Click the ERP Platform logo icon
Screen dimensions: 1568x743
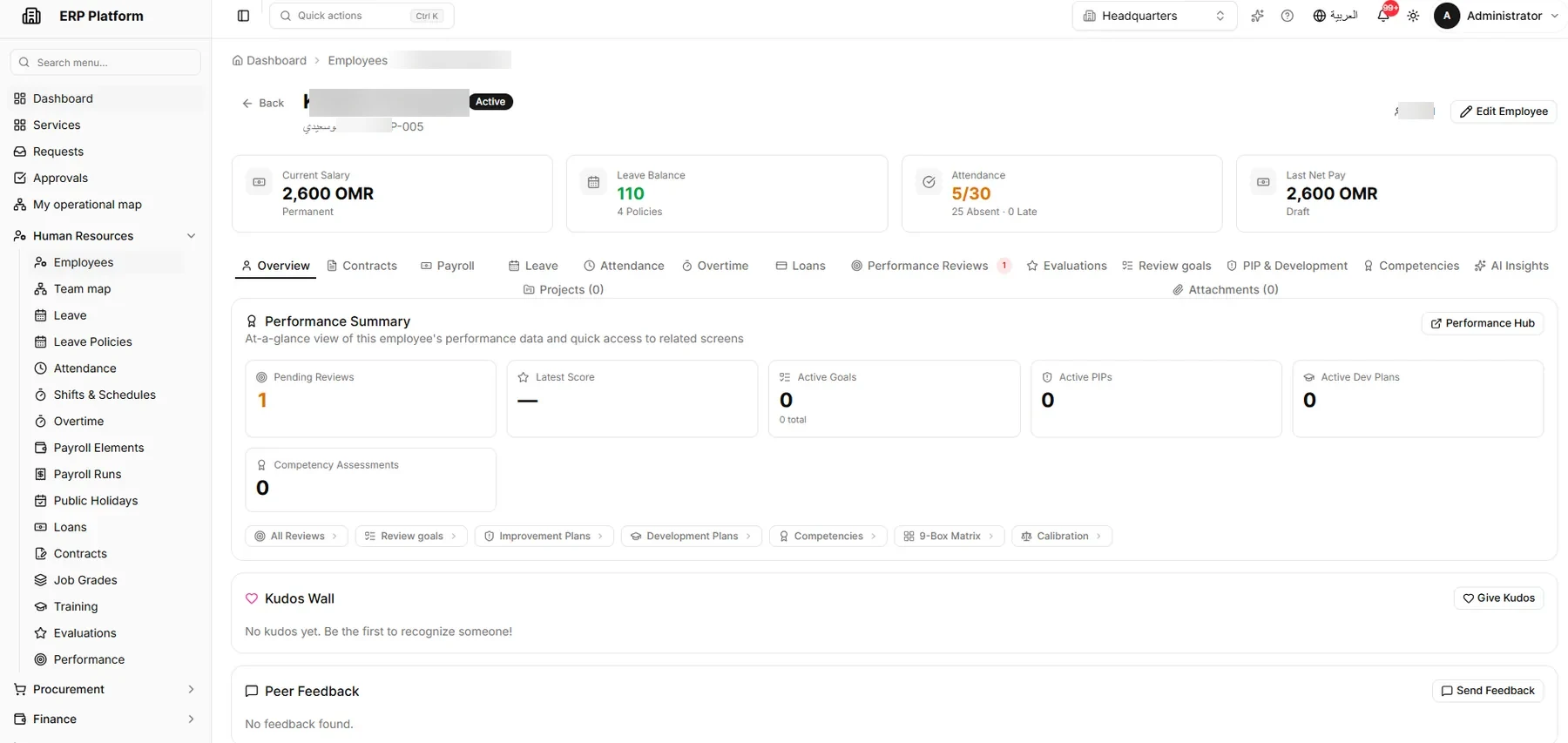tap(31, 16)
